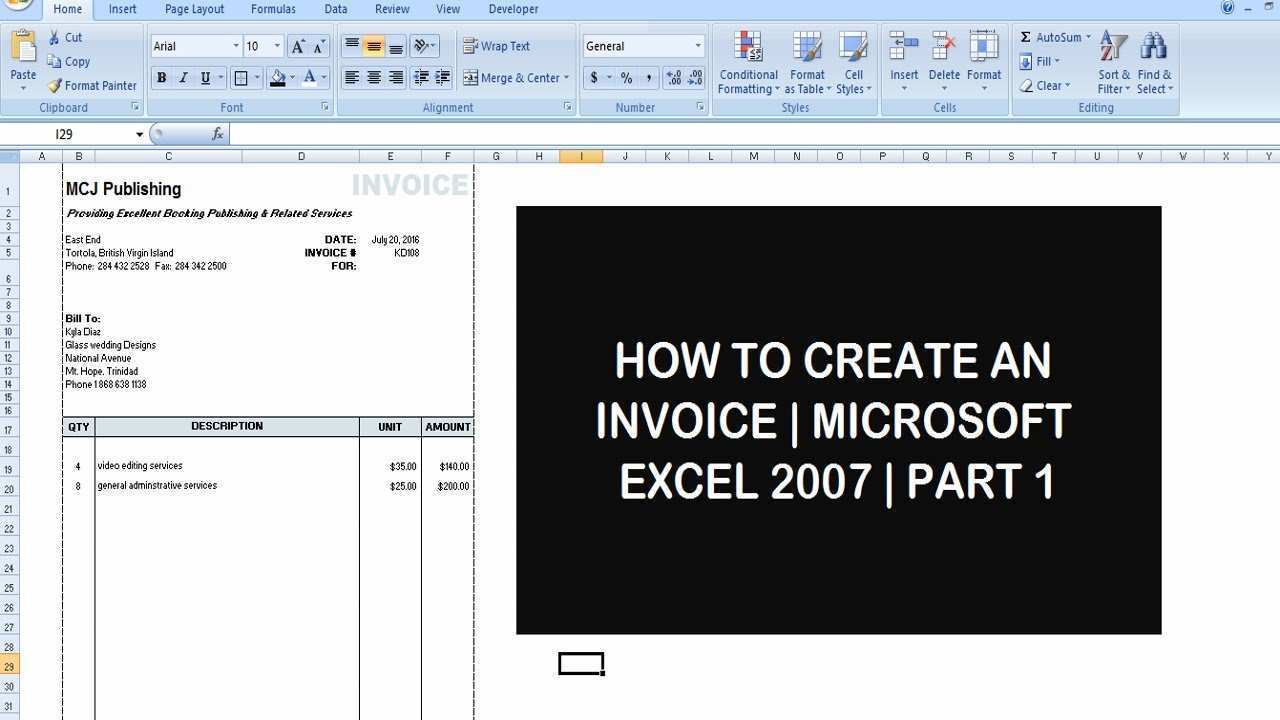Open the General number format dropdown
The height and width of the screenshot is (720, 1280).
pos(698,46)
